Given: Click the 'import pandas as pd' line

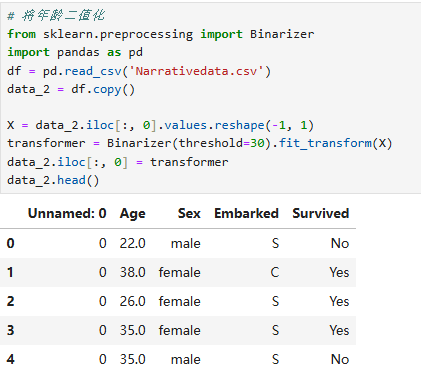Looking at the screenshot, I should click(75, 52).
